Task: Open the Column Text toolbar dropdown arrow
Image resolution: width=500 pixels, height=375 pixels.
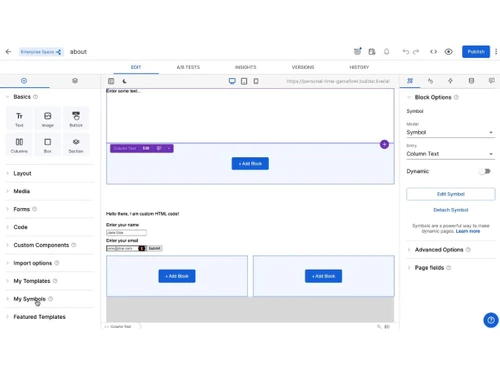Action: 169,148
